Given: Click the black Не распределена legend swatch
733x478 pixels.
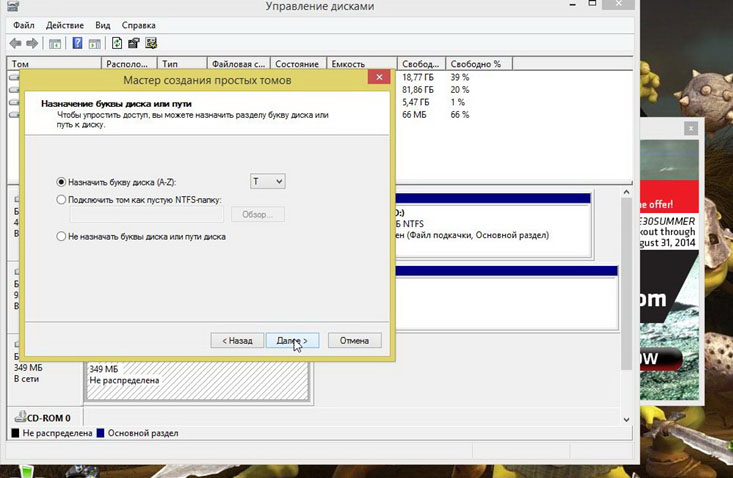Looking at the screenshot, I should pyautogui.click(x=15, y=433).
